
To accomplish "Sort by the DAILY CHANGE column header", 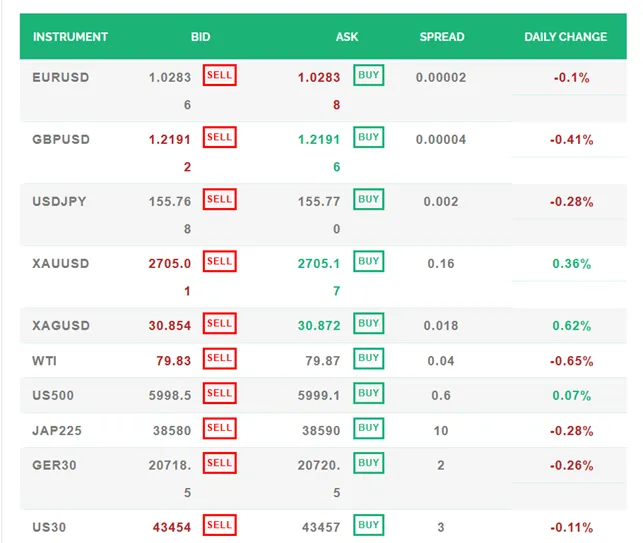I will point(565,37).
